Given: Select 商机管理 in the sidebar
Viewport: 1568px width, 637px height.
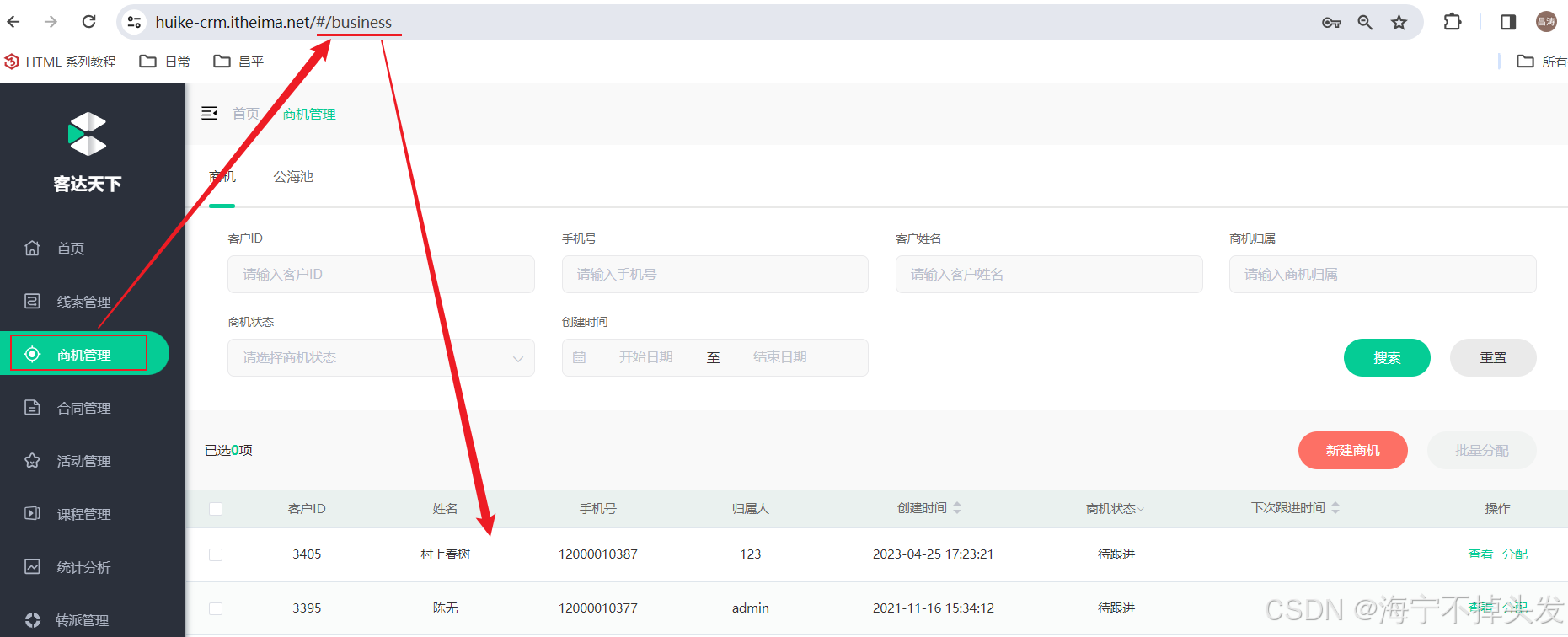Looking at the screenshot, I should click(x=84, y=354).
